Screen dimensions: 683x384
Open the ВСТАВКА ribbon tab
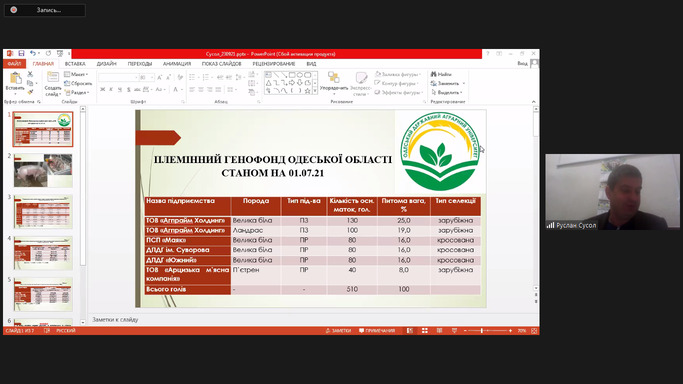tap(75, 64)
